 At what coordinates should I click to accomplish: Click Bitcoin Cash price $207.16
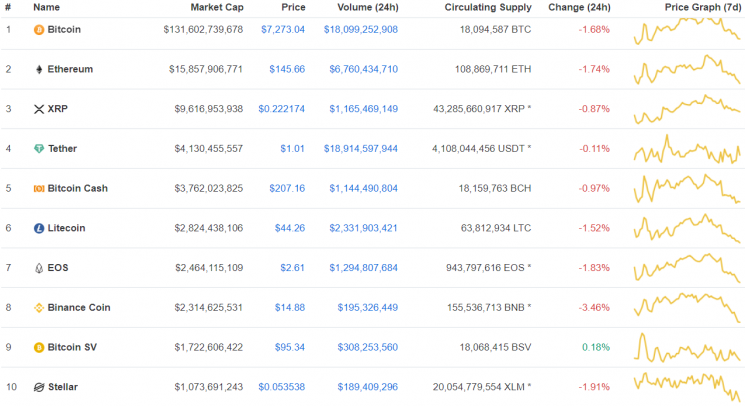pyautogui.click(x=287, y=189)
